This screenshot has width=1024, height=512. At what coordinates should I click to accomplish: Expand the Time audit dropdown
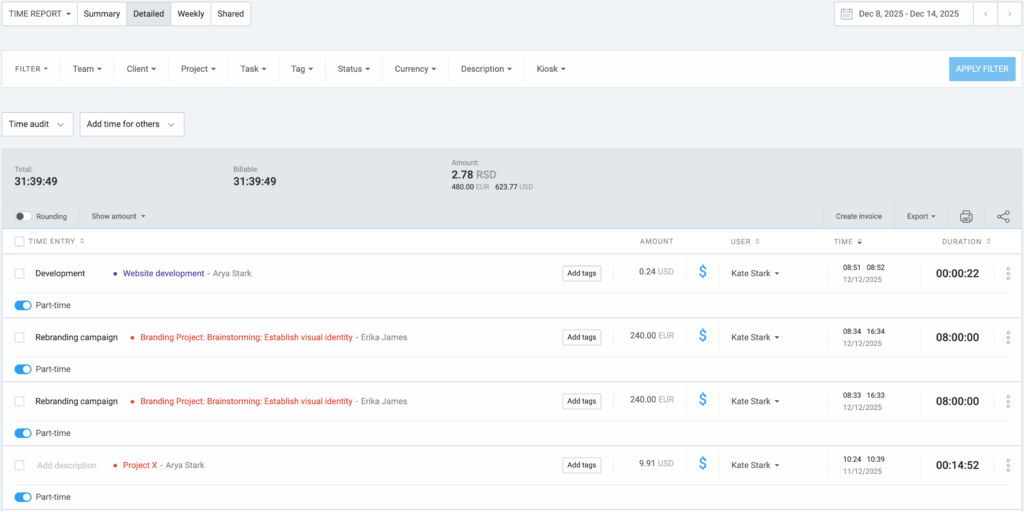point(38,124)
